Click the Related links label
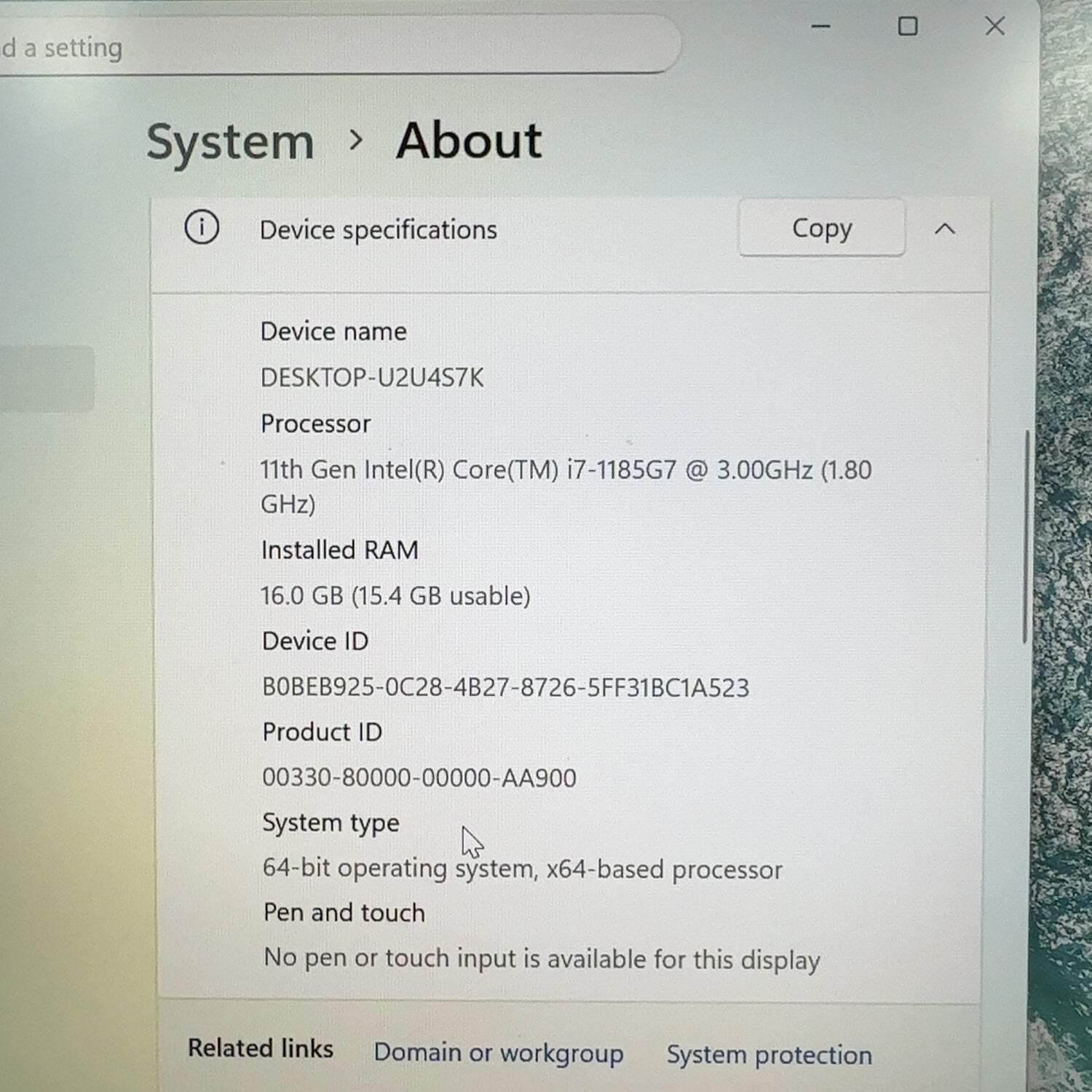This screenshot has height=1092, width=1092. [261, 1048]
